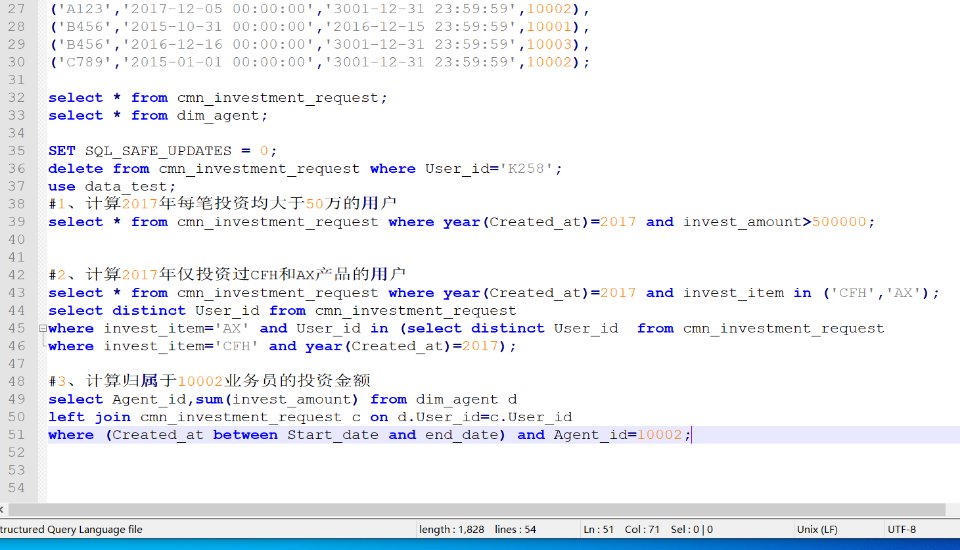Click 'invest_item' on line 43

coord(733,293)
